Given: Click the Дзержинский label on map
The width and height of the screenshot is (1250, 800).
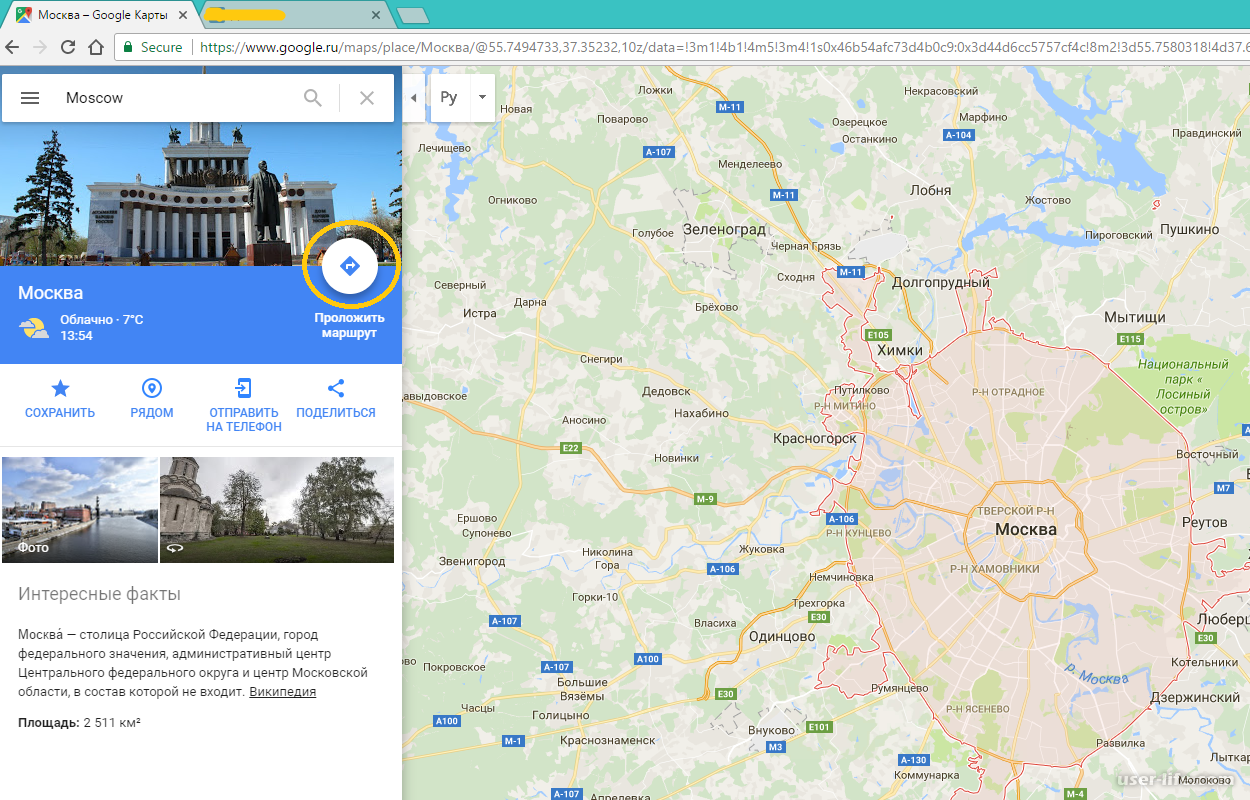Looking at the screenshot, I should coord(1195,697).
